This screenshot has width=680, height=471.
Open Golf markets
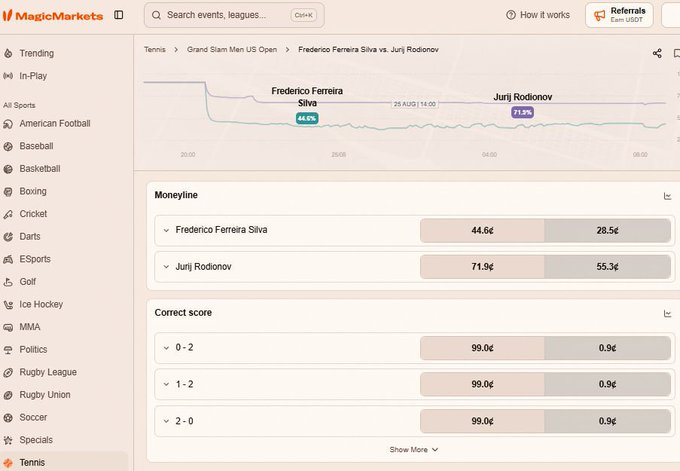click(28, 281)
